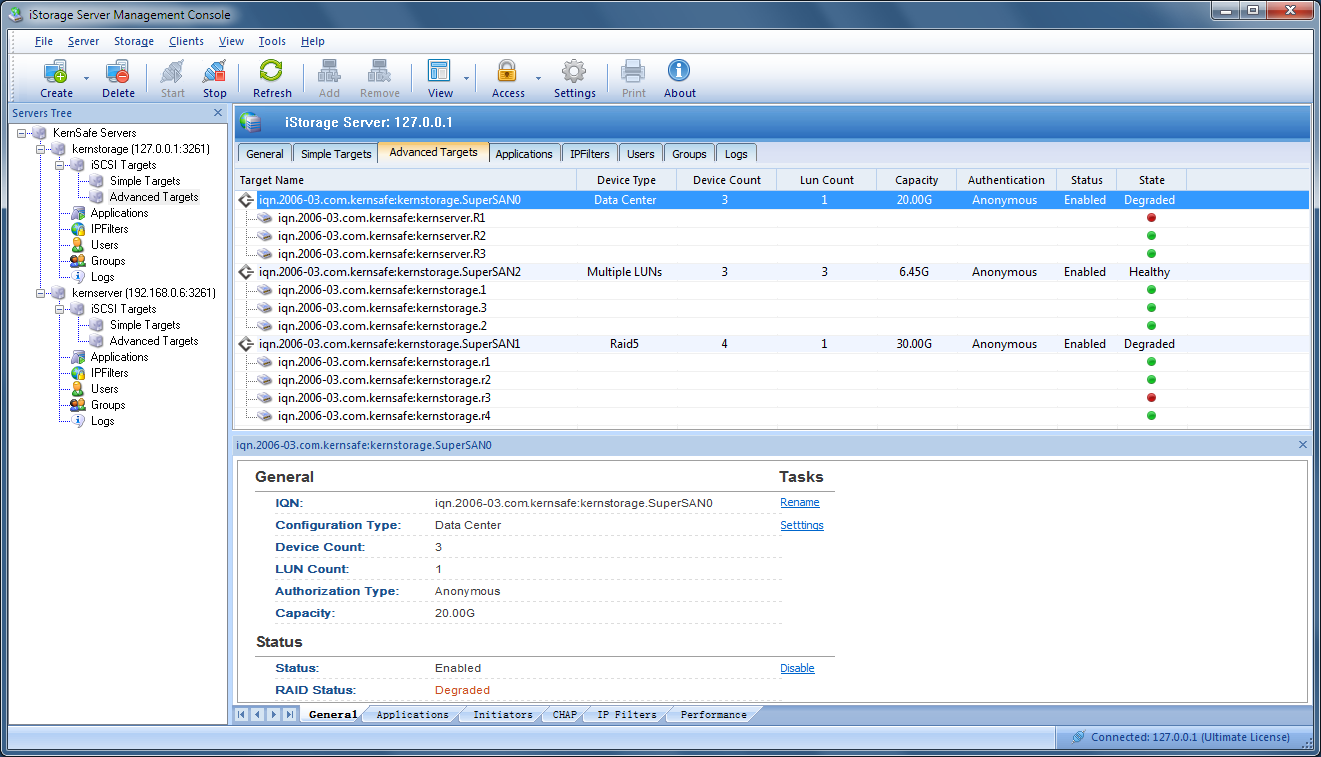Click the Remove toolbar icon
The height and width of the screenshot is (757, 1321).
[379, 72]
